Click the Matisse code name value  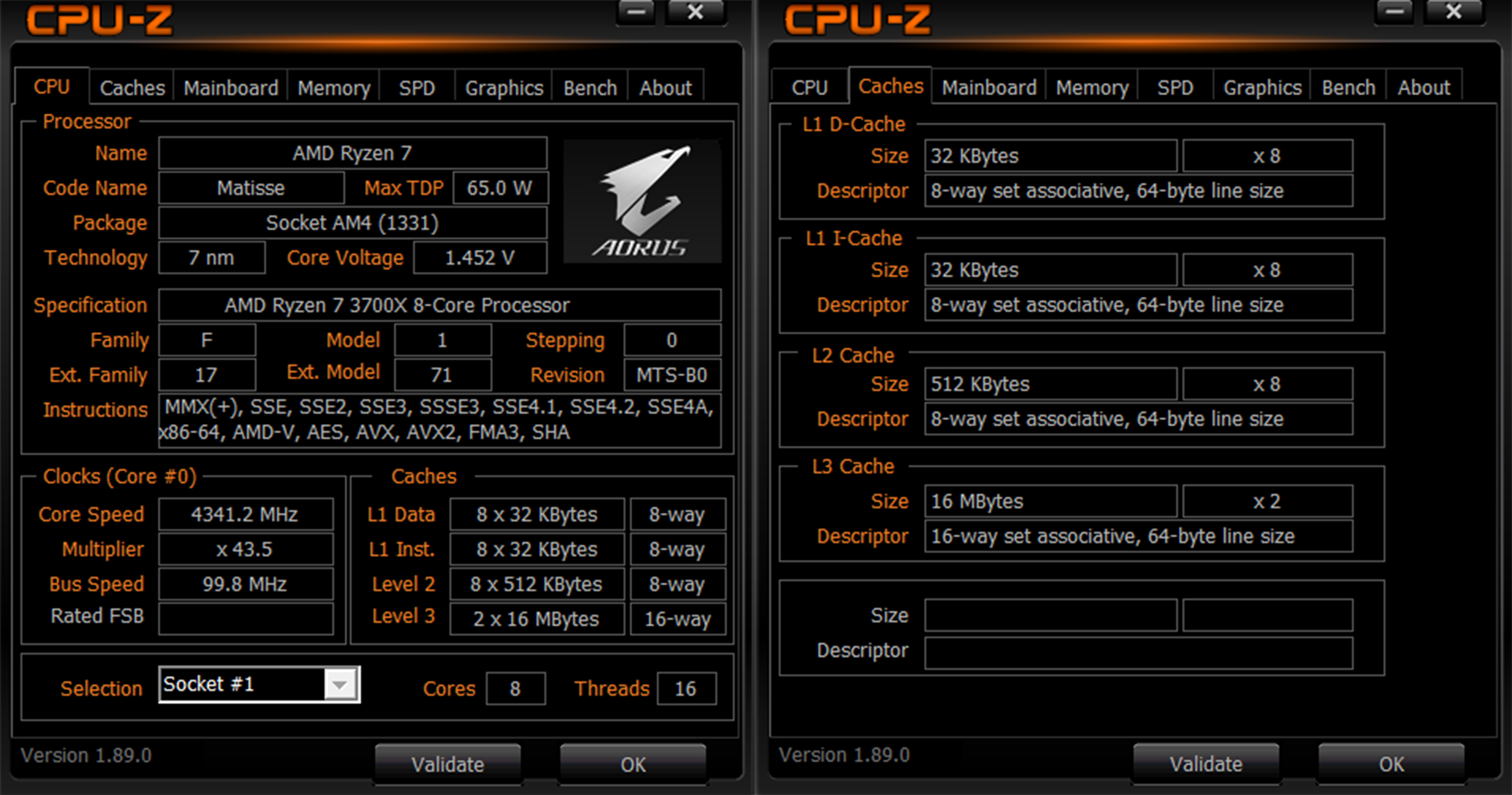pyautogui.click(x=251, y=188)
